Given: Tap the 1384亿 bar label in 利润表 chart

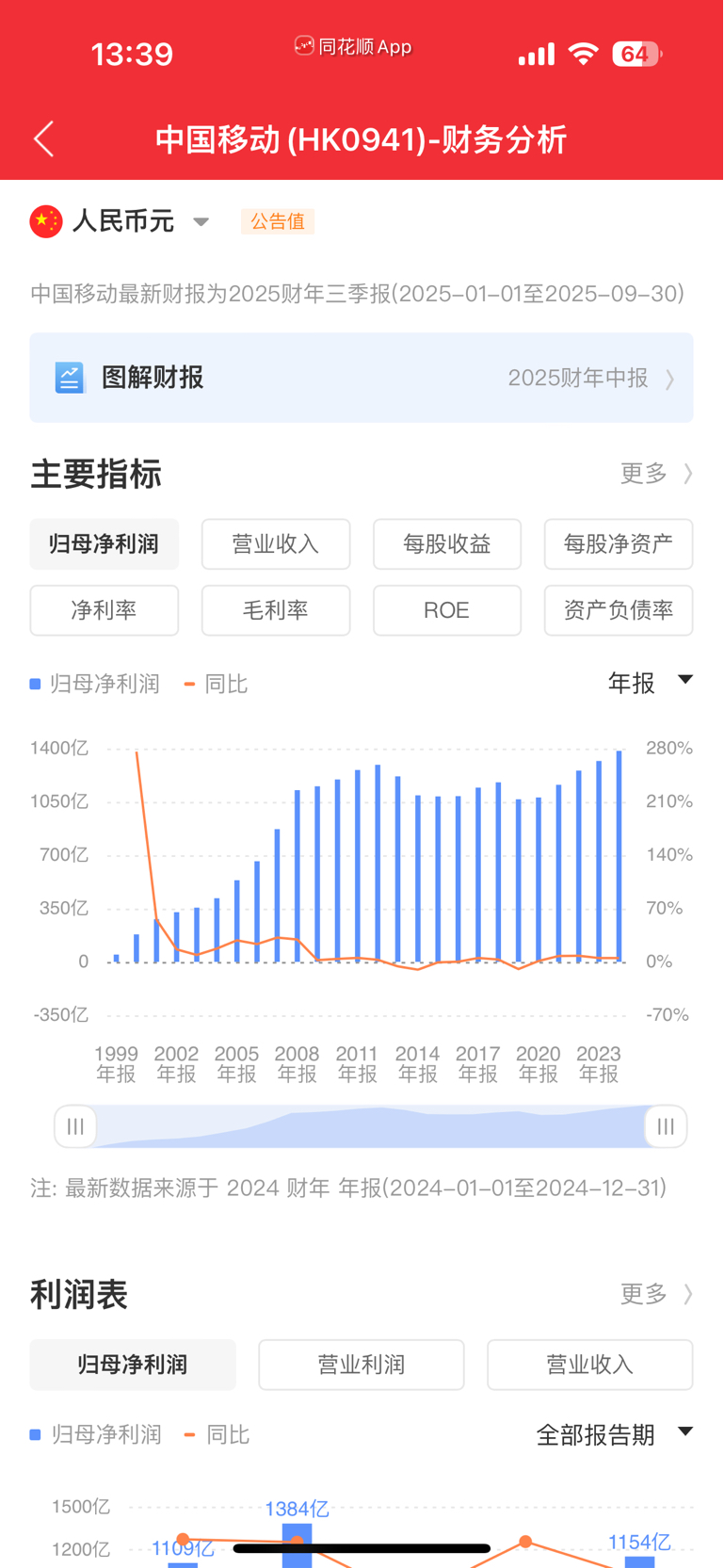Looking at the screenshot, I should pyautogui.click(x=297, y=1509).
